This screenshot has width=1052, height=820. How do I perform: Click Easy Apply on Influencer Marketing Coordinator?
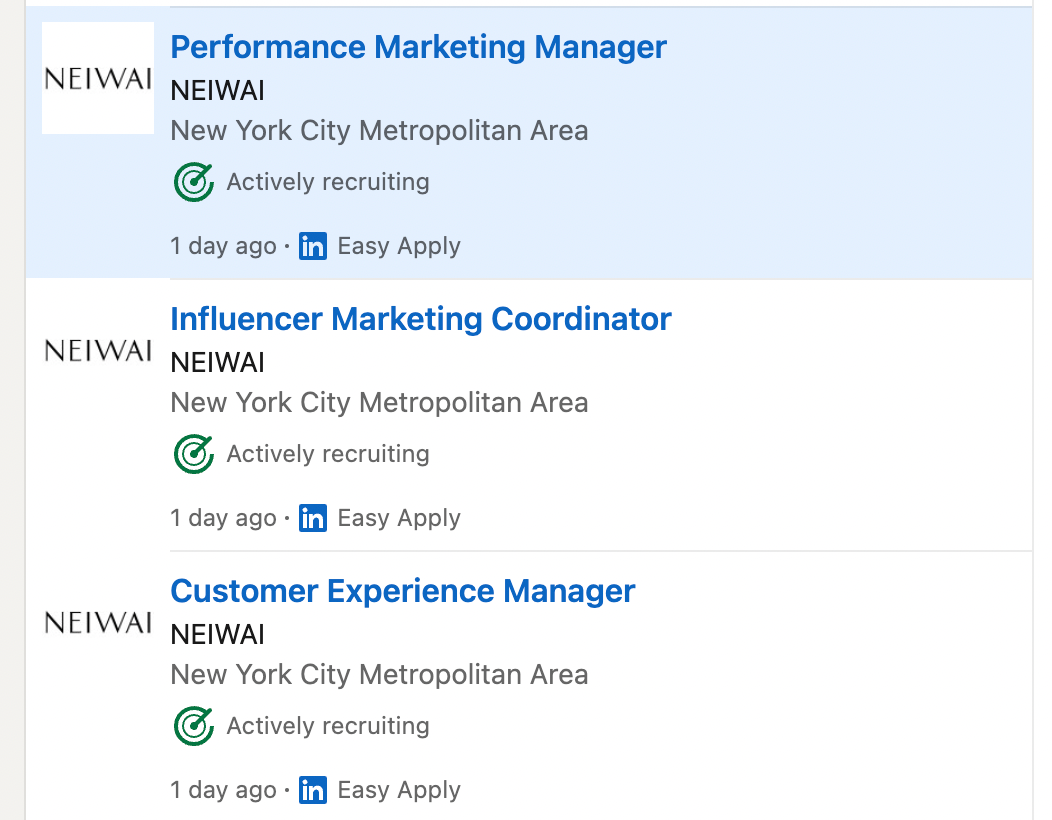pyautogui.click(x=399, y=518)
